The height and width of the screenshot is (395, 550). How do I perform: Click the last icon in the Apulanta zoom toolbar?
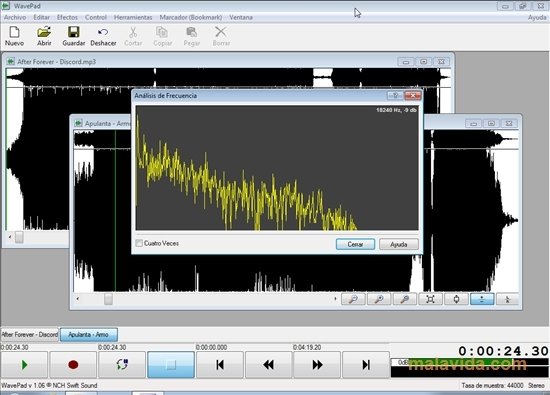coord(507,299)
